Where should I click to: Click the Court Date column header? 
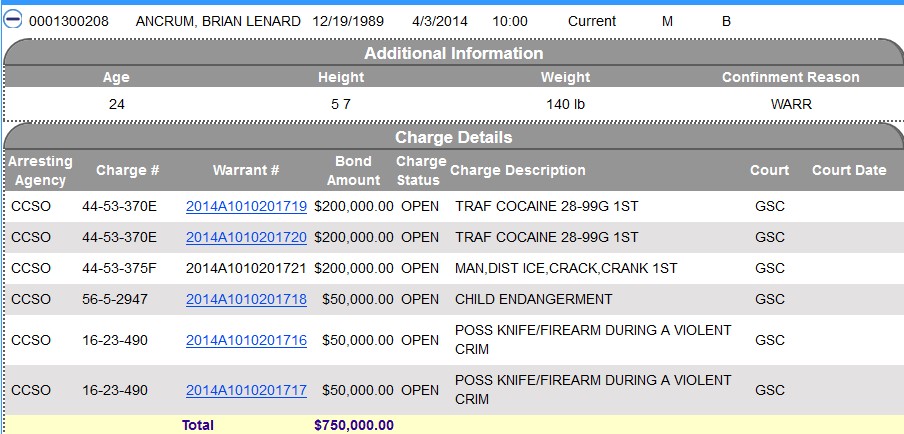point(849,171)
